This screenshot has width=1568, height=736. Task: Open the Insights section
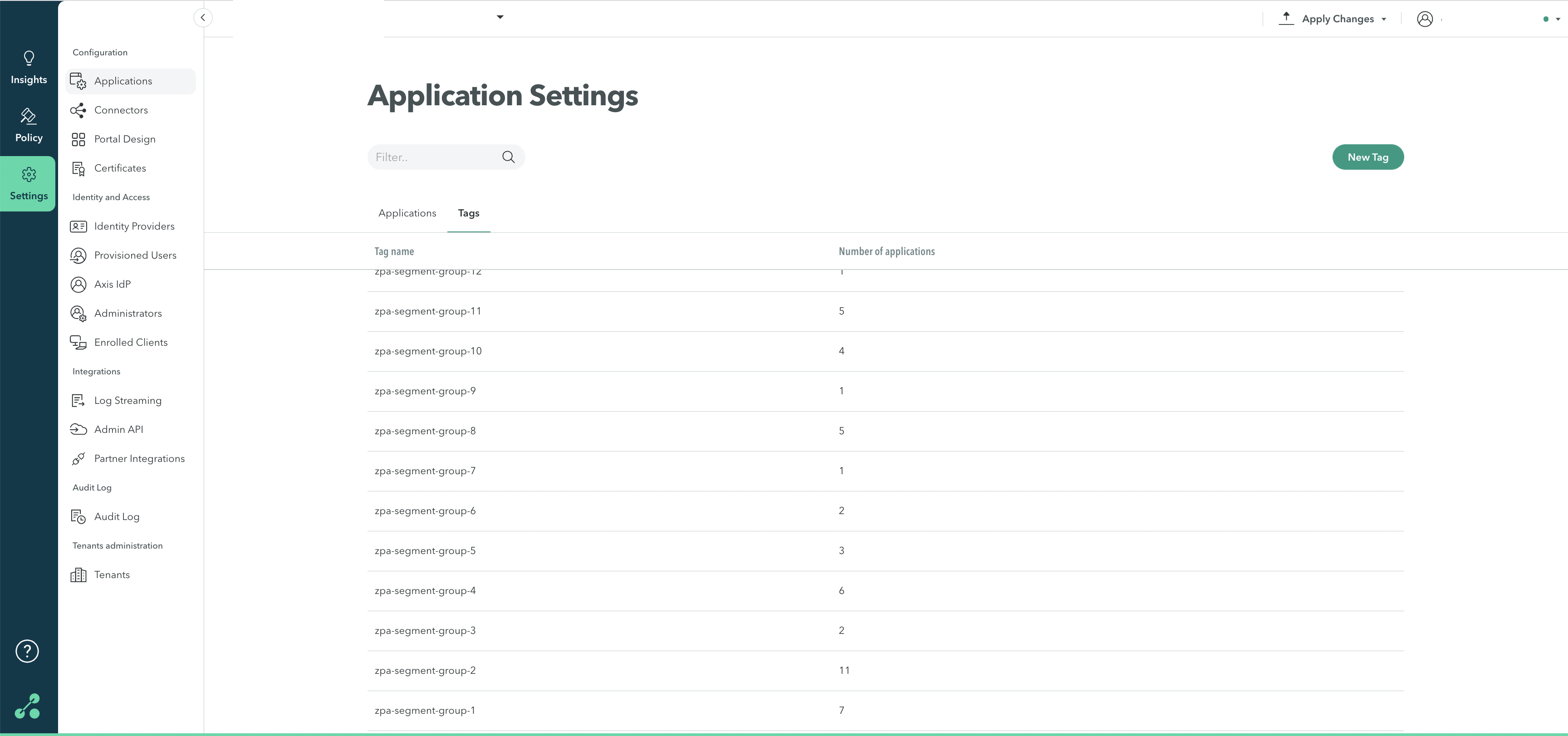pos(29,68)
